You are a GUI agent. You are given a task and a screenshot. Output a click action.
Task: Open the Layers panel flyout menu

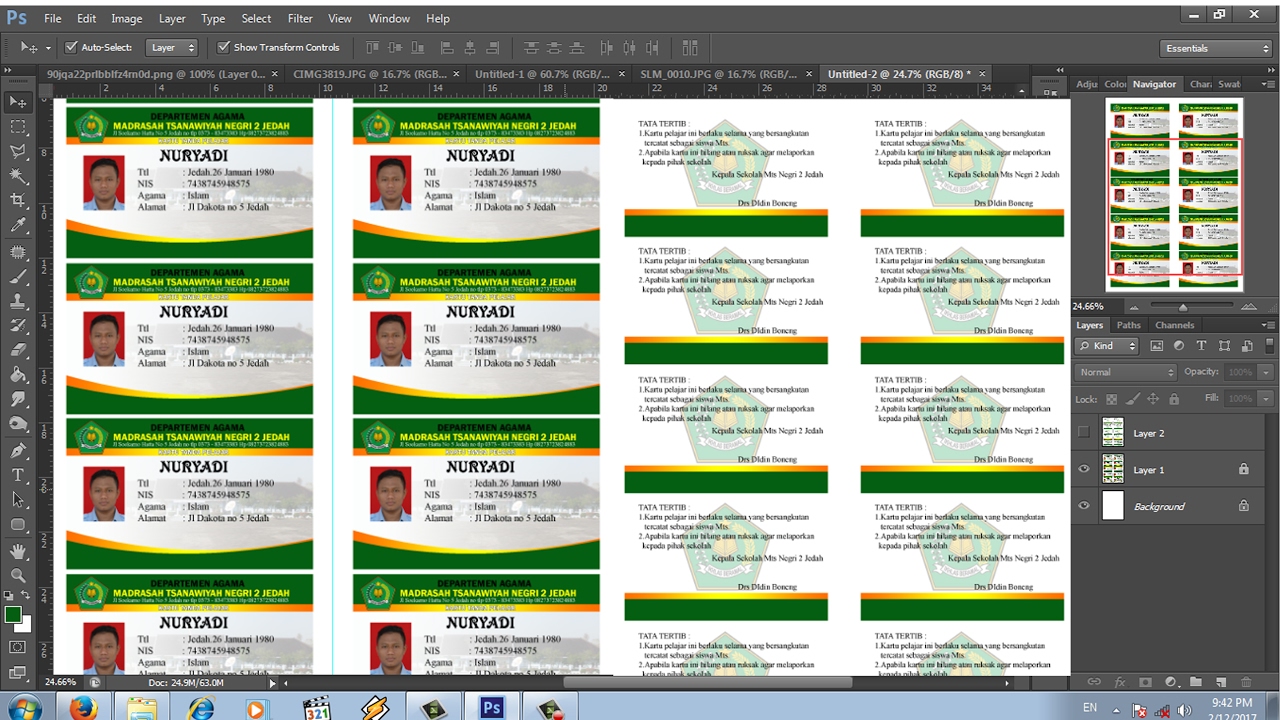pyautogui.click(x=1267, y=325)
